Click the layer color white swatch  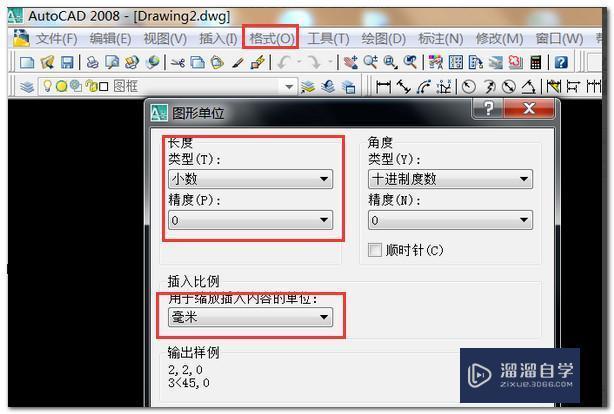point(103,87)
